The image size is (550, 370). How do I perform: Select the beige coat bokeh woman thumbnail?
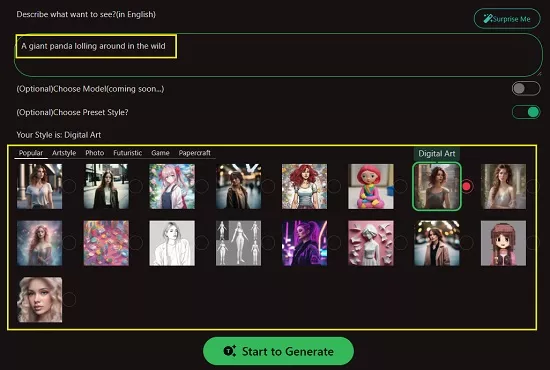coord(437,243)
